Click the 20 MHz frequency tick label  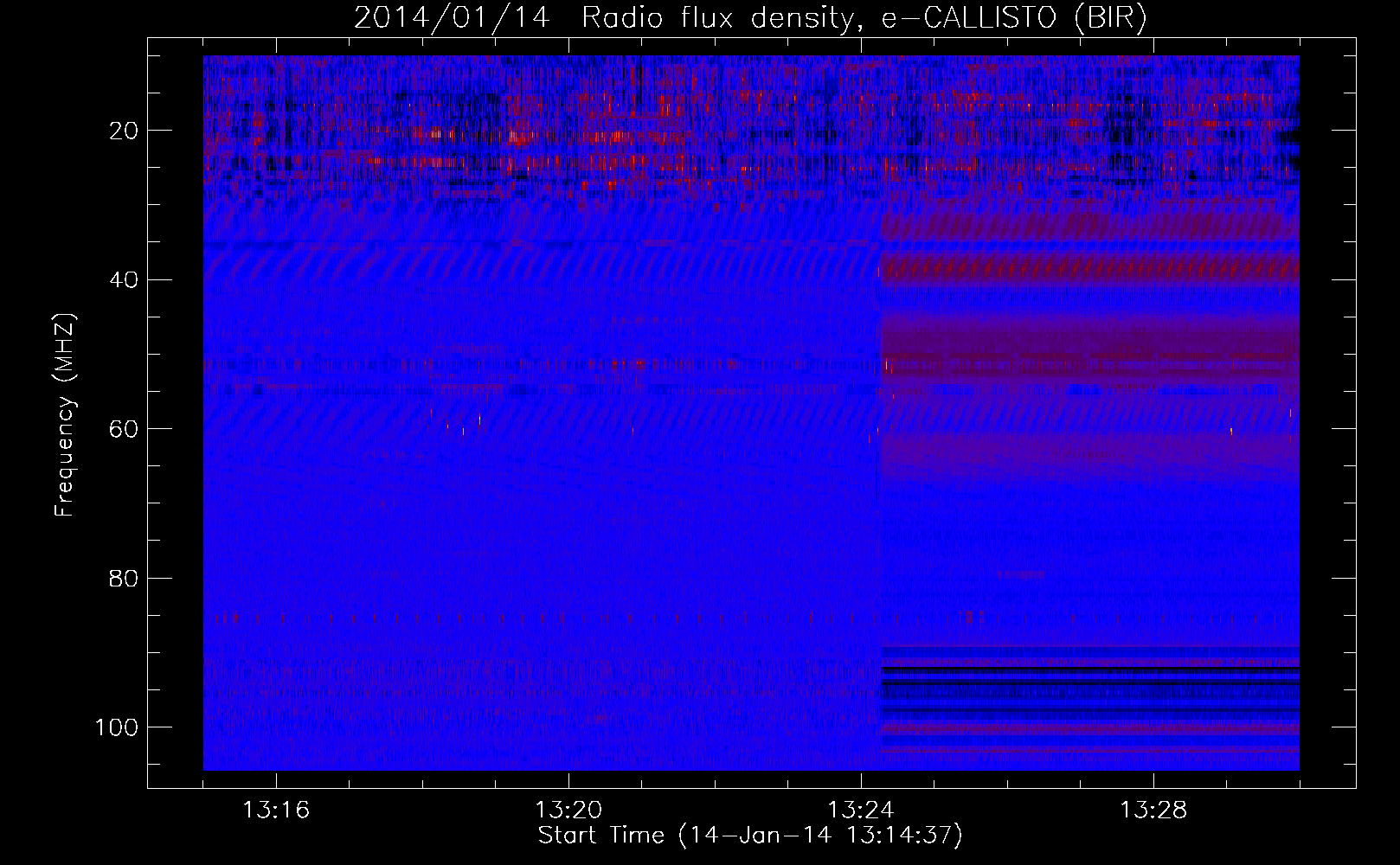[124, 131]
